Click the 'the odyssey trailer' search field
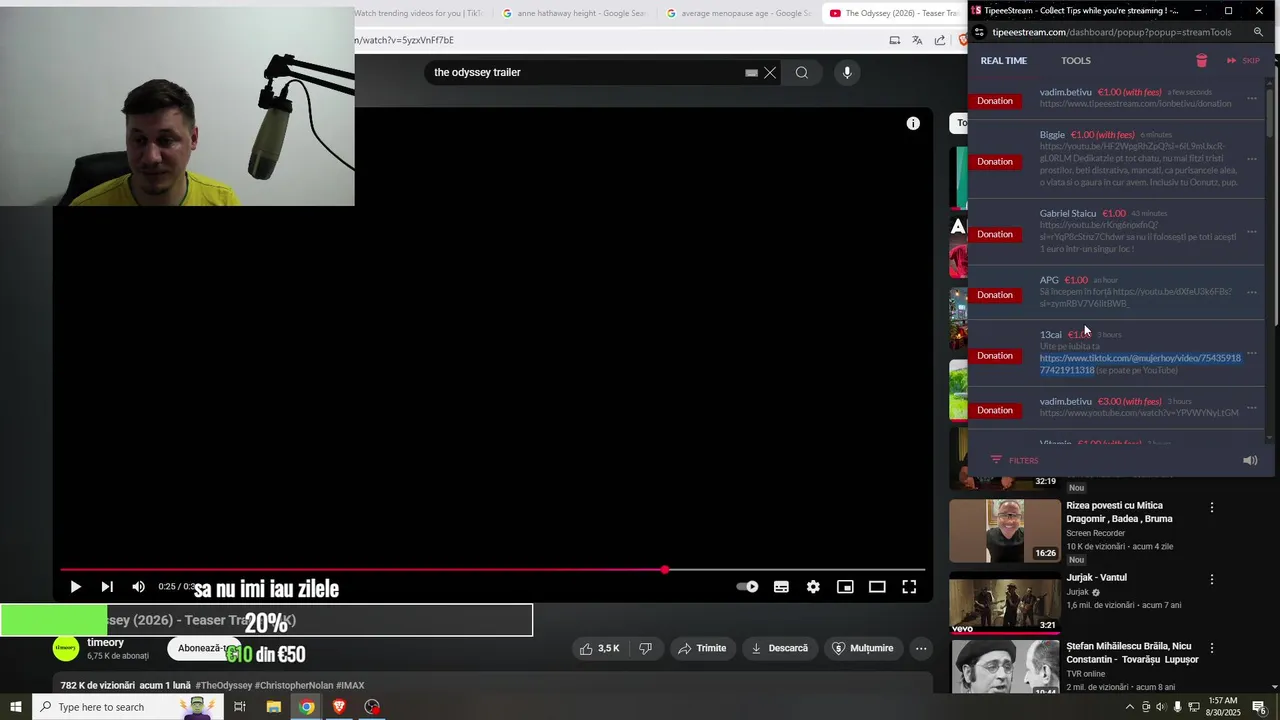The image size is (1280, 720). point(585,72)
